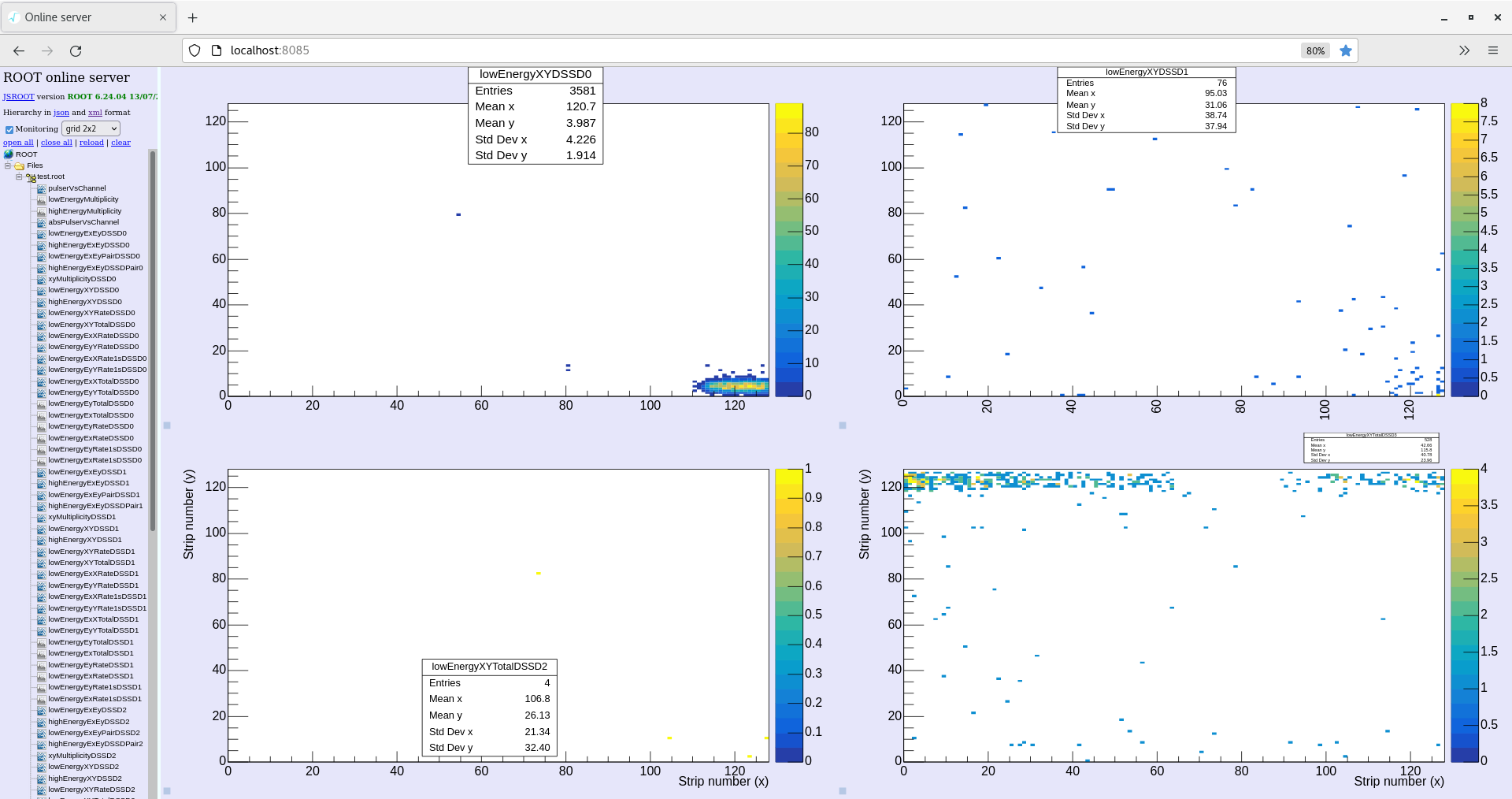Click the lowEnergyXYDSSD0 plot color palette bar
Image resolution: width=1512 pixels, height=799 pixels.
pyautogui.click(x=788, y=250)
